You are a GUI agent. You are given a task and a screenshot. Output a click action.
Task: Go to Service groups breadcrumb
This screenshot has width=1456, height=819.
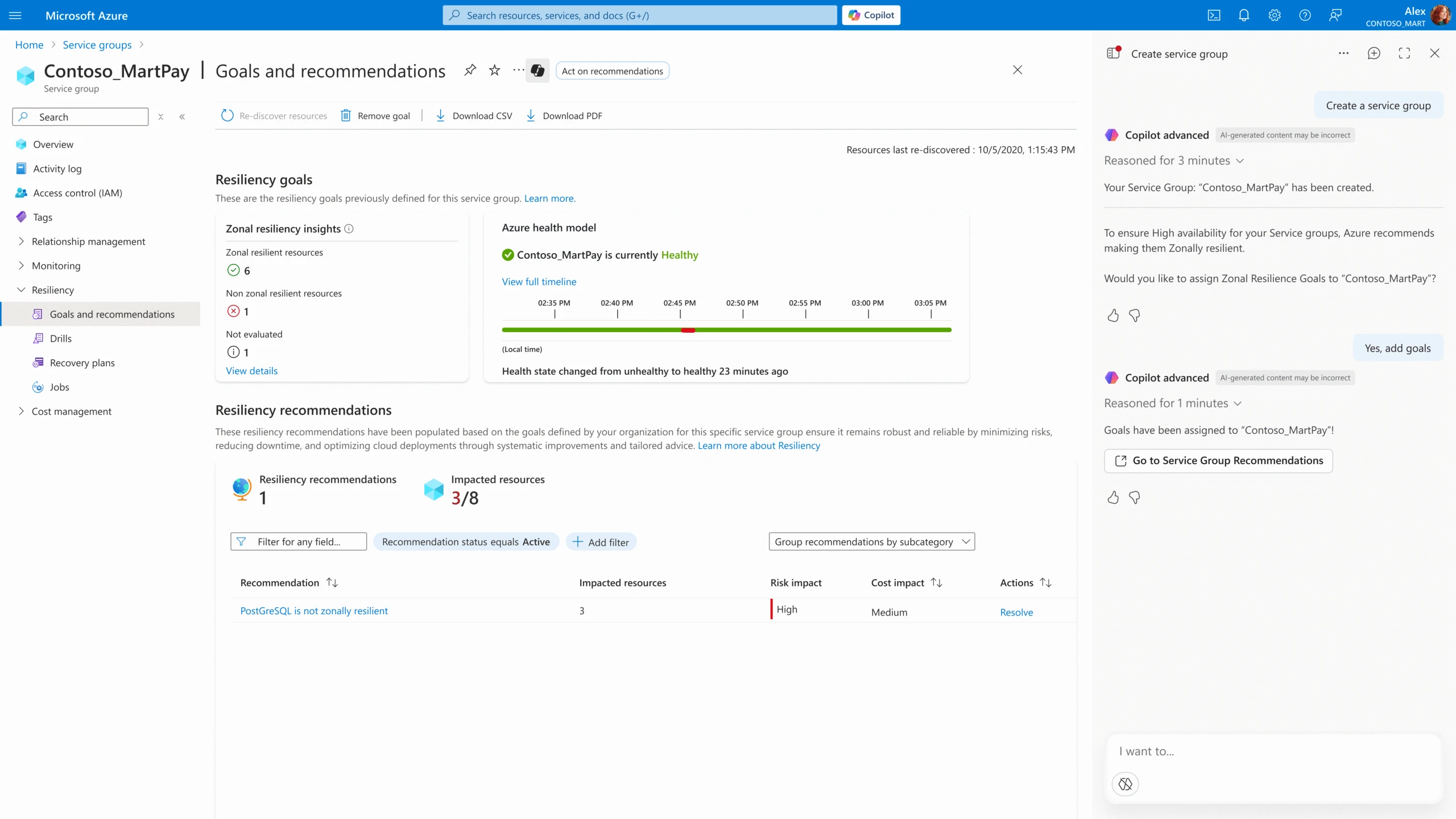pyautogui.click(x=97, y=45)
